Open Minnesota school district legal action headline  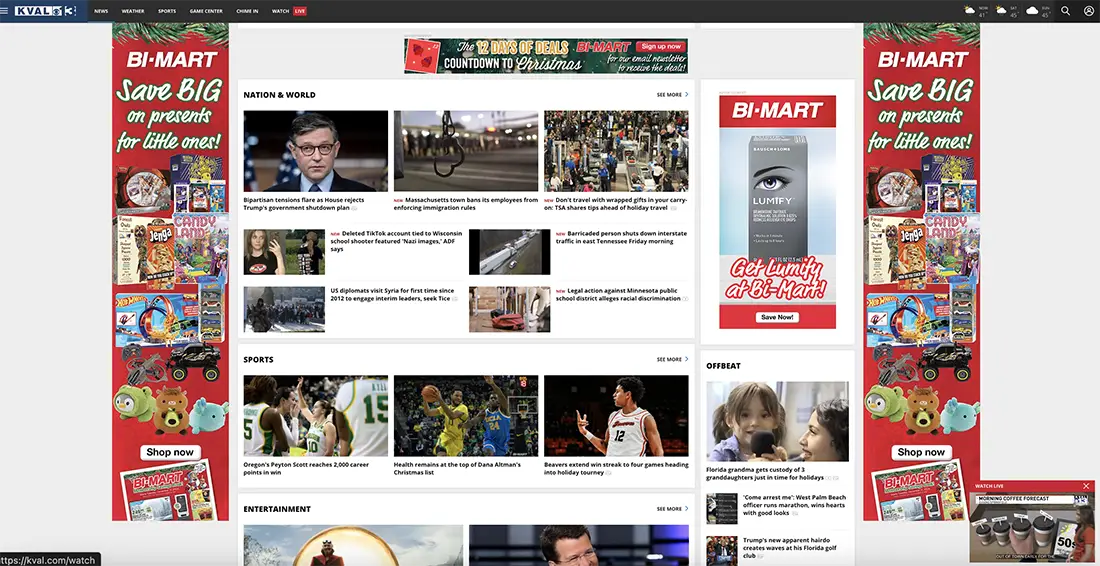[x=621, y=294]
